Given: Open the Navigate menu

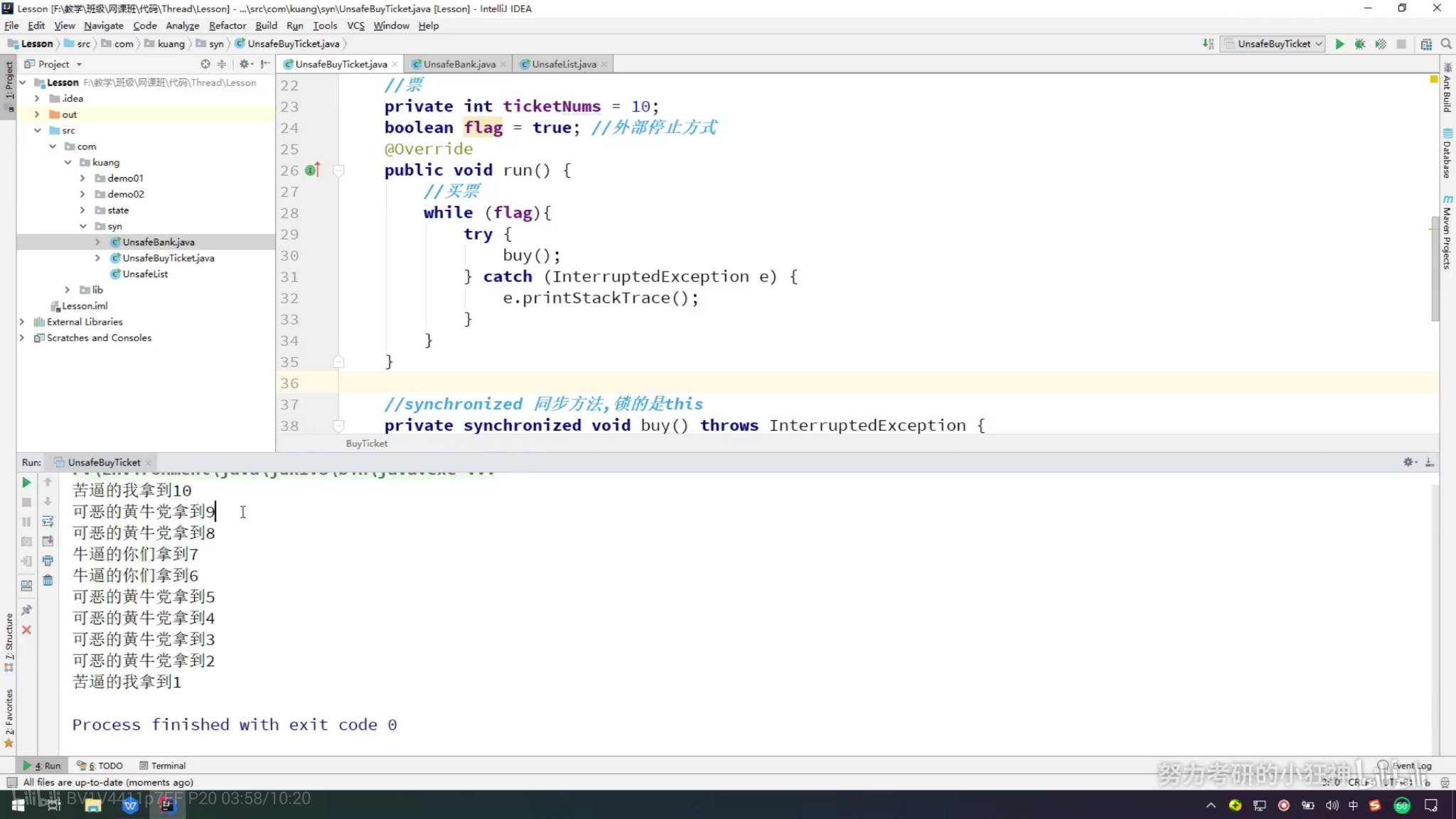Looking at the screenshot, I should pos(104,26).
